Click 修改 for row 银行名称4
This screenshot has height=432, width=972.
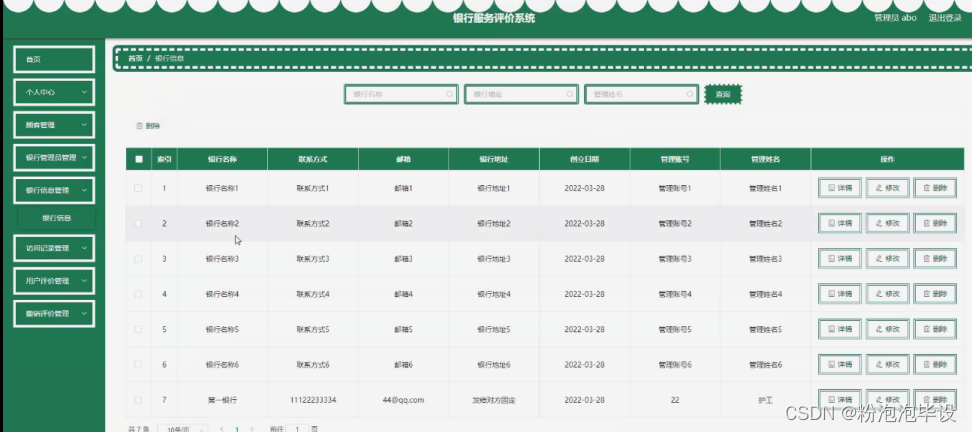coord(888,294)
